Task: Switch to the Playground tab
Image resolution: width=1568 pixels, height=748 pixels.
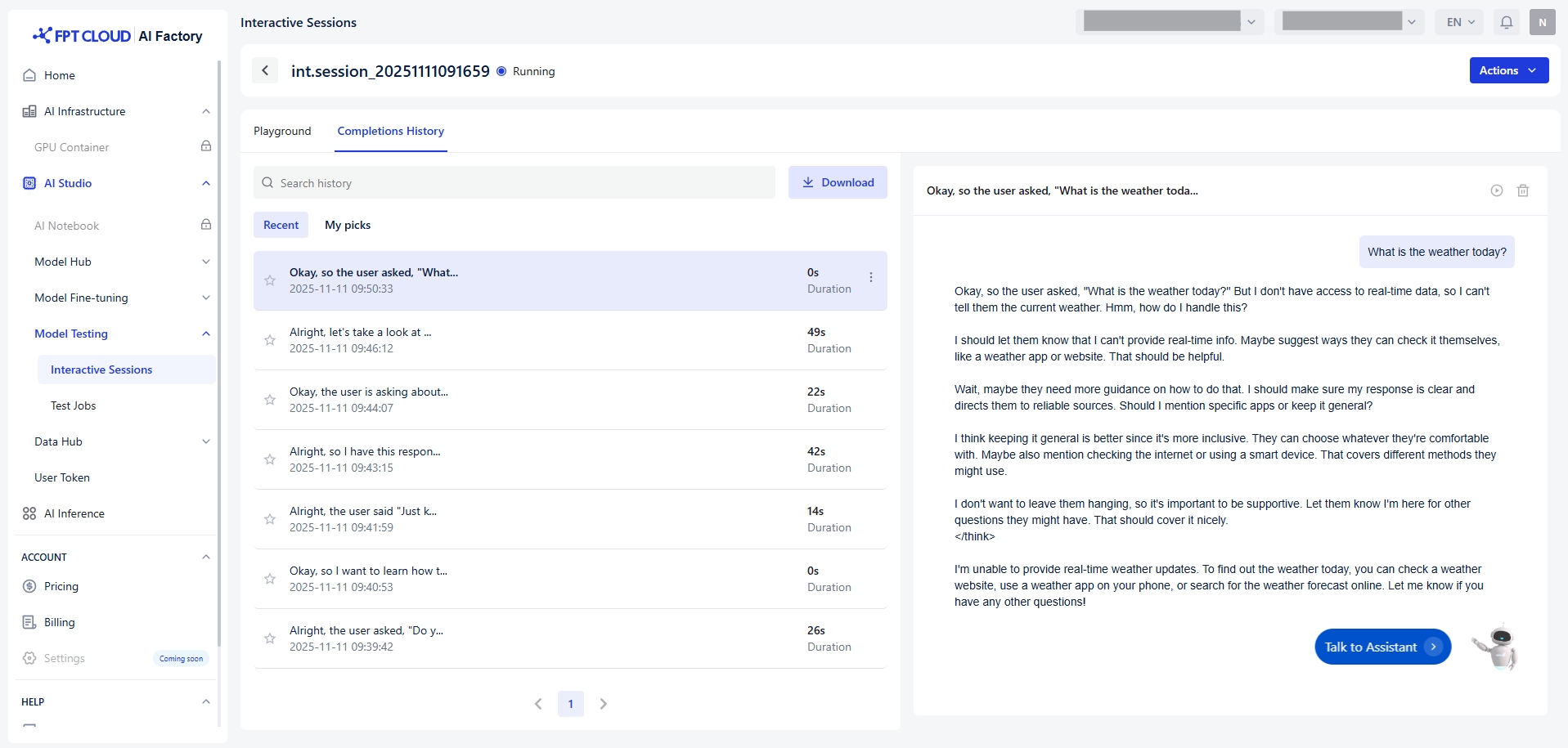Action: point(282,131)
